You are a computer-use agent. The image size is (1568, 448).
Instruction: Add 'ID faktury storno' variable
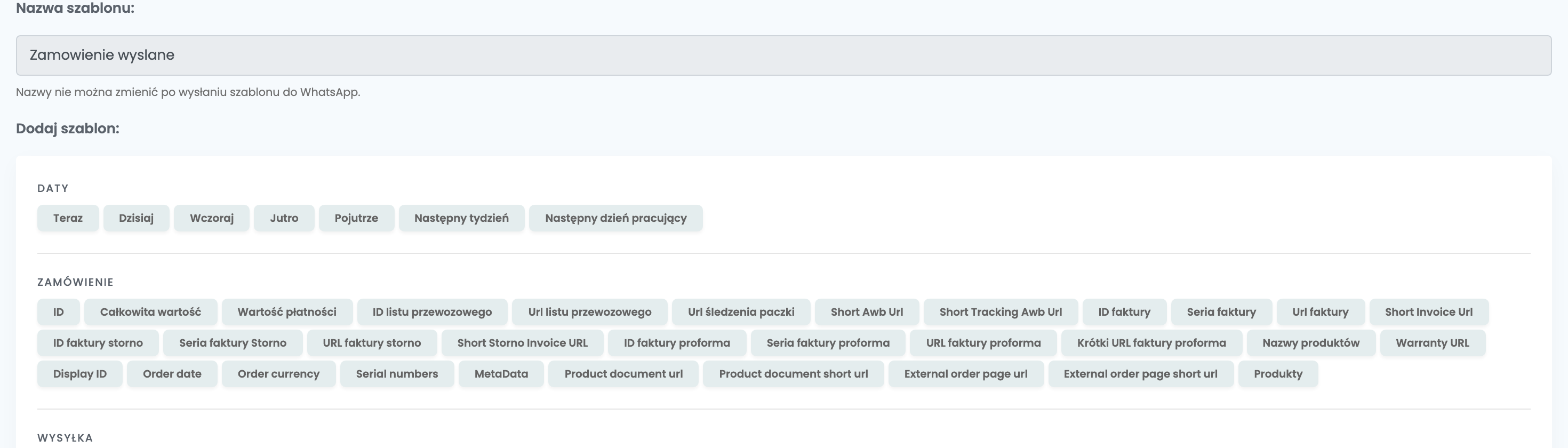click(98, 343)
